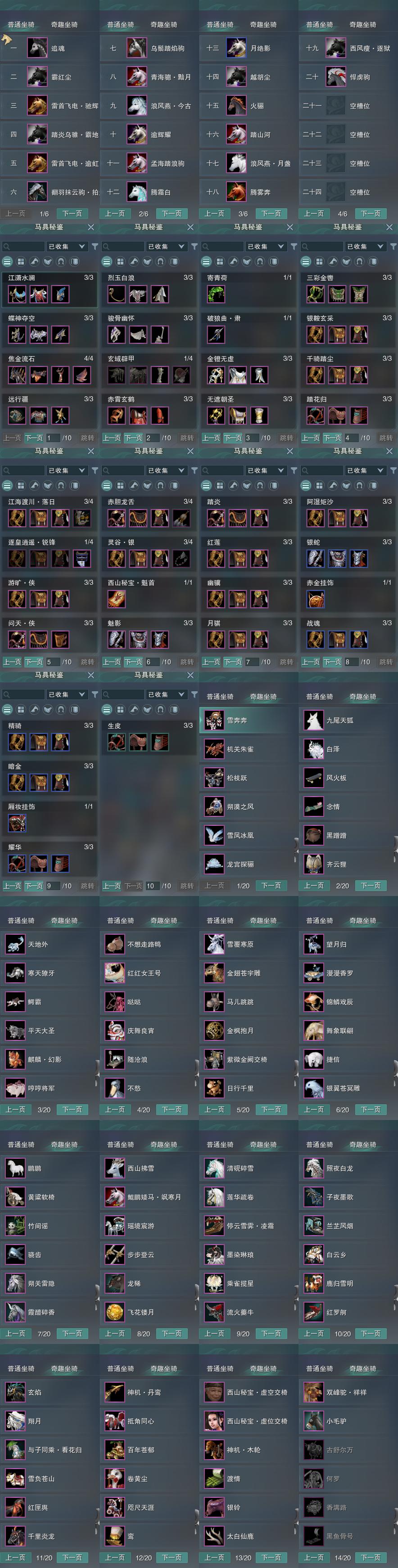Choose the 九尾天狐 white fox icon

point(313,720)
